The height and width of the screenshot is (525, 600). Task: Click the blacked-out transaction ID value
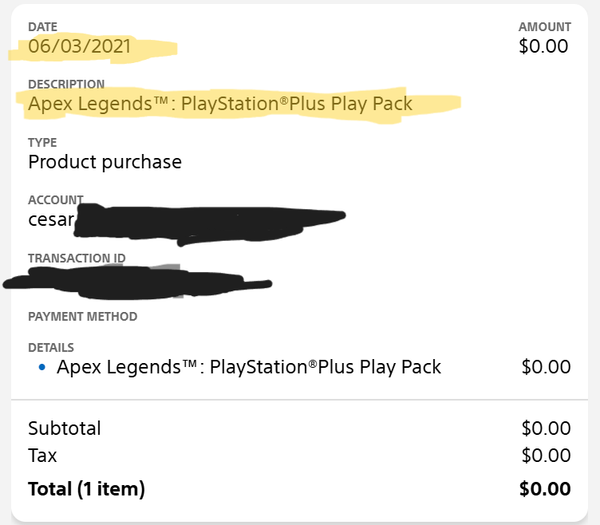[138, 283]
